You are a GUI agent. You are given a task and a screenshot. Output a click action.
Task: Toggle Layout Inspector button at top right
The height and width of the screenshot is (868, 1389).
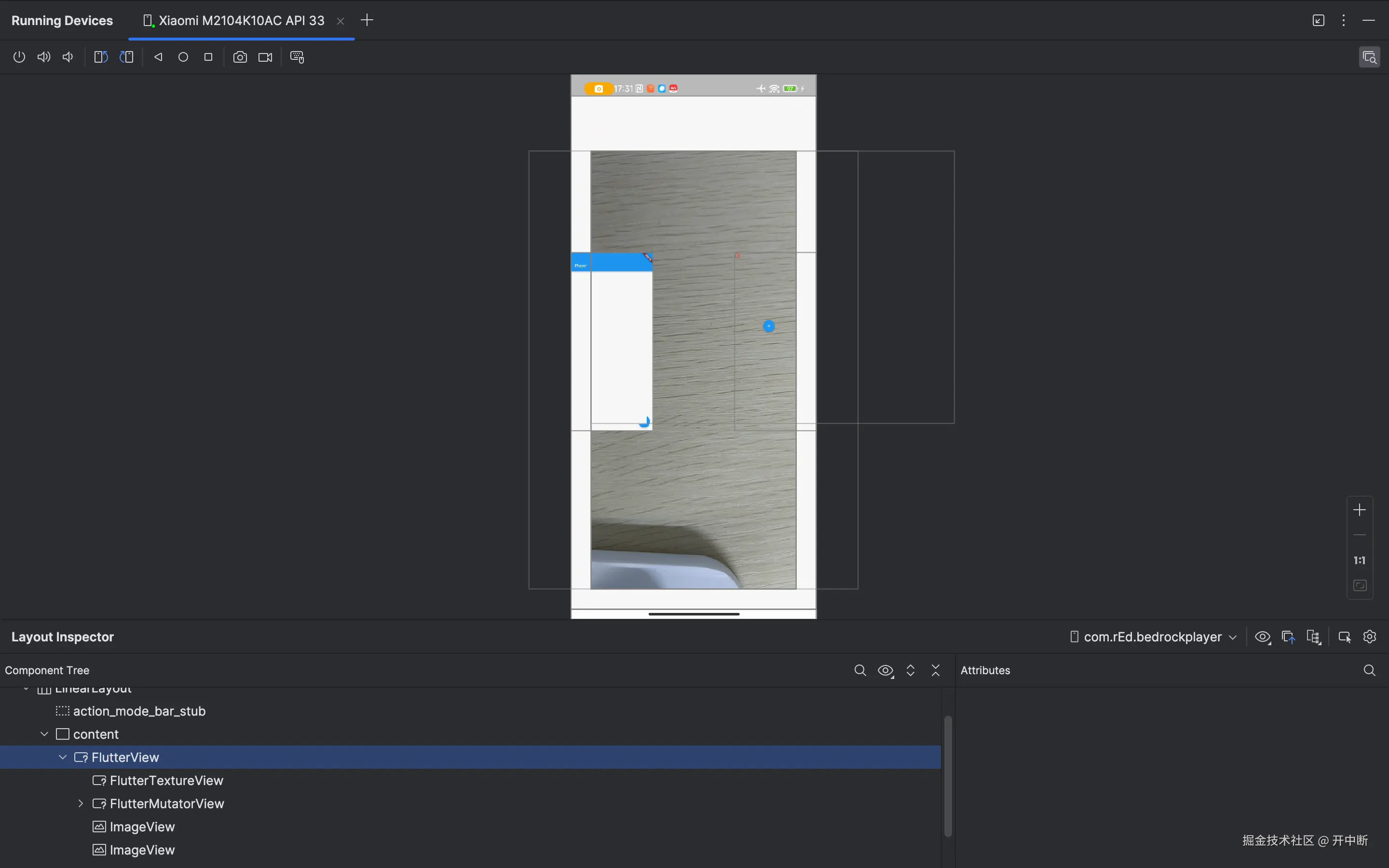(1369, 57)
